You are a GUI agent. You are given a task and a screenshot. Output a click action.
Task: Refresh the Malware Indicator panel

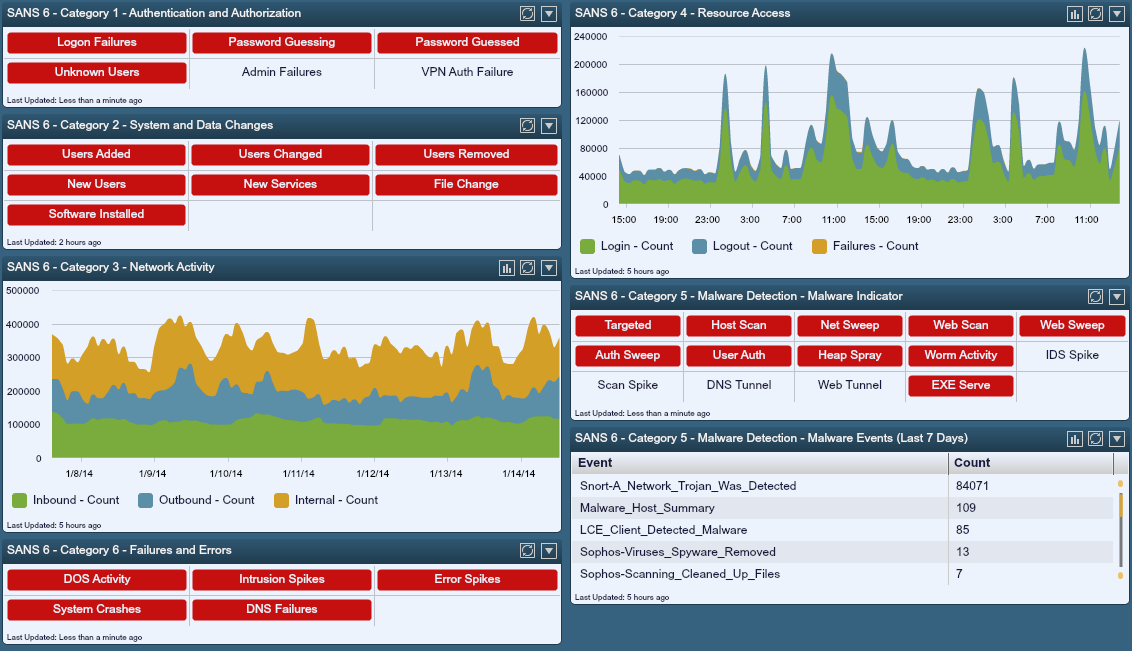1096,297
